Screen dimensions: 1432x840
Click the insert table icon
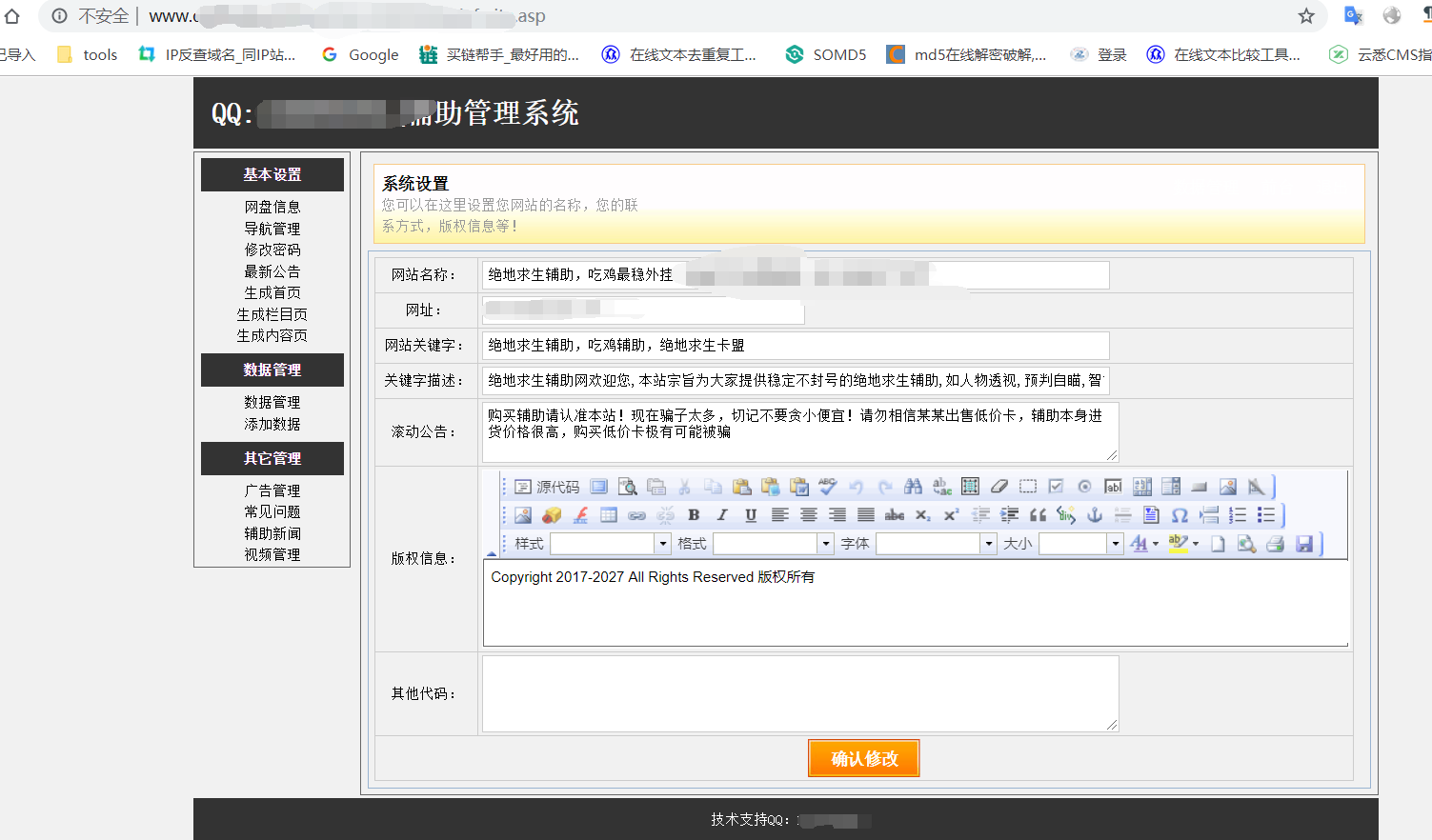(x=609, y=515)
